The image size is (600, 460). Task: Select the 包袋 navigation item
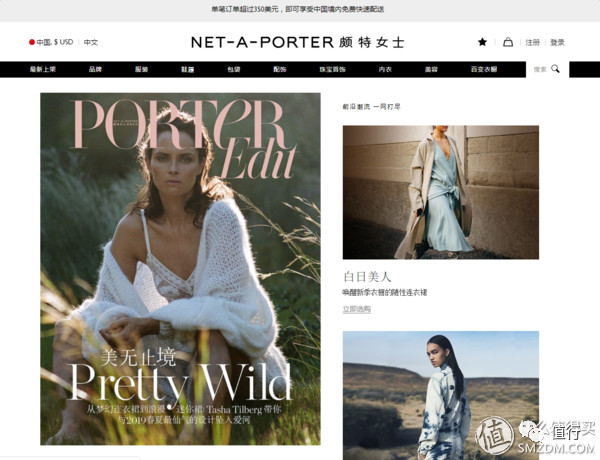pos(234,69)
